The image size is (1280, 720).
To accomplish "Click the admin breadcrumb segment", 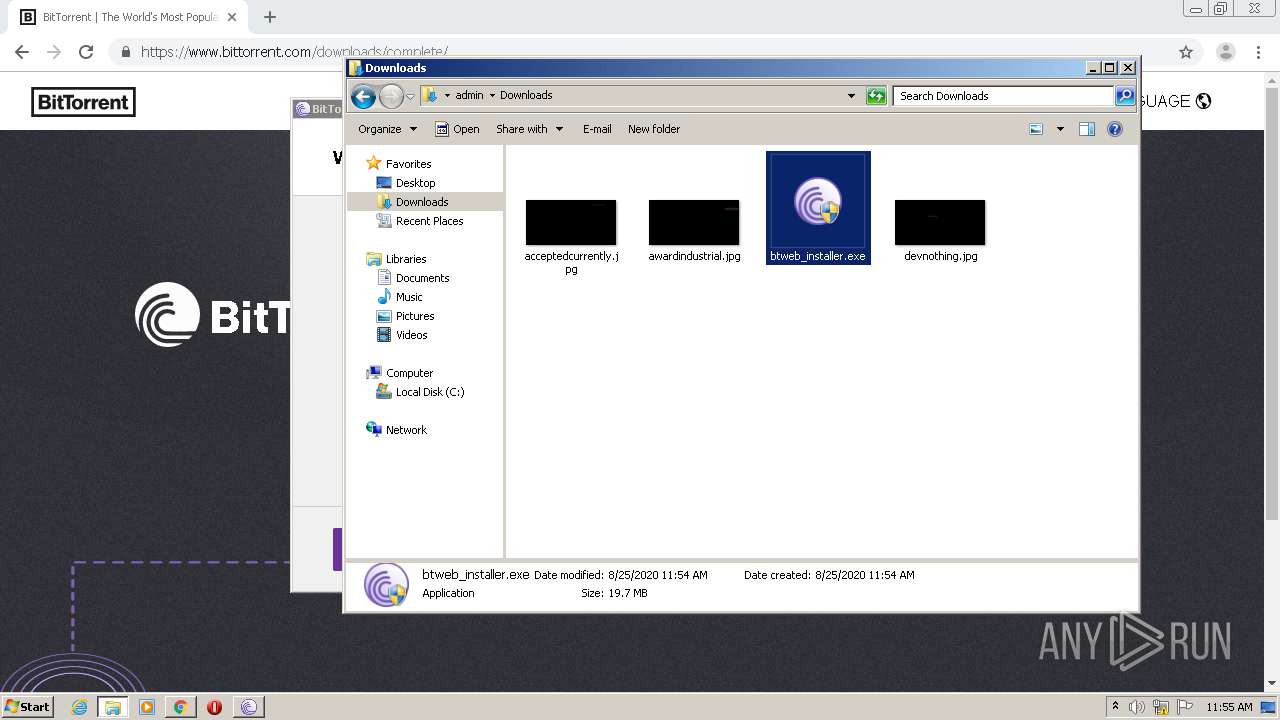I will pos(469,96).
